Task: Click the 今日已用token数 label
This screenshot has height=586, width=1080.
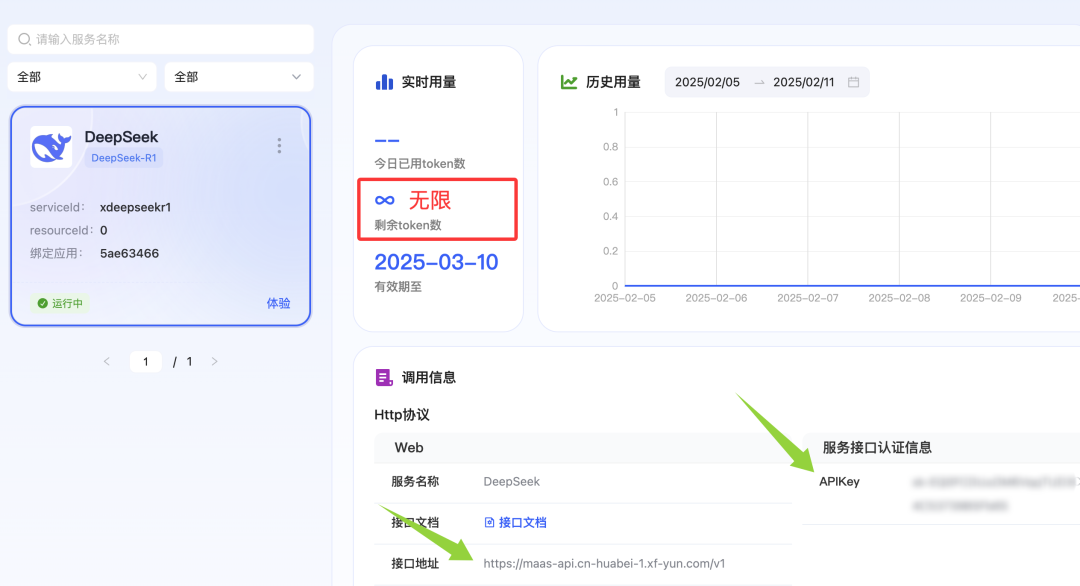Action: pyautogui.click(x=419, y=163)
